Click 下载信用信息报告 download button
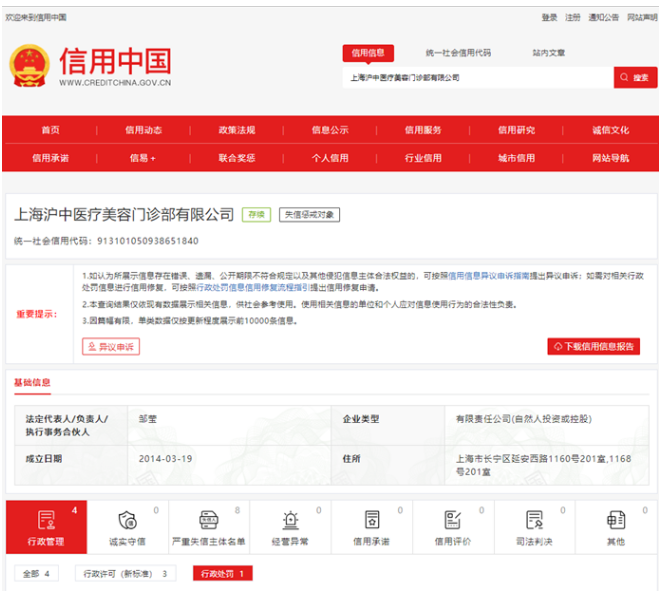This screenshot has height=595, width=662. click(x=594, y=346)
